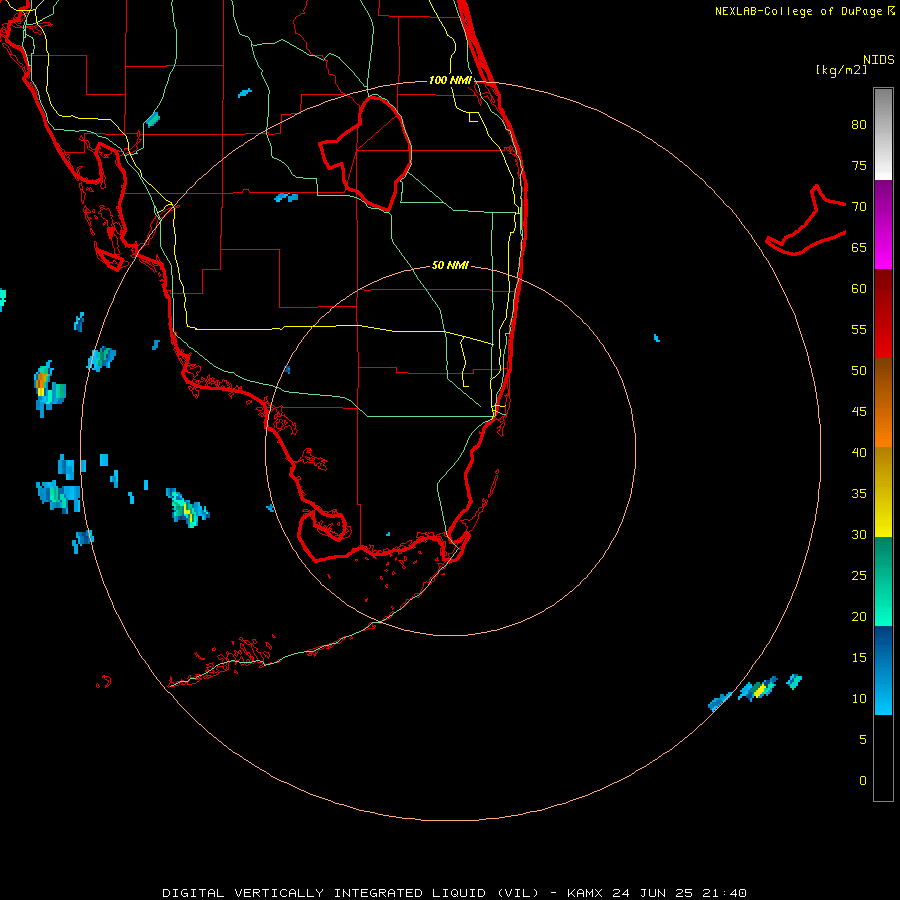Click the NEXLAB-College of DuPage credit text
This screenshot has width=900, height=900.
coord(799,11)
